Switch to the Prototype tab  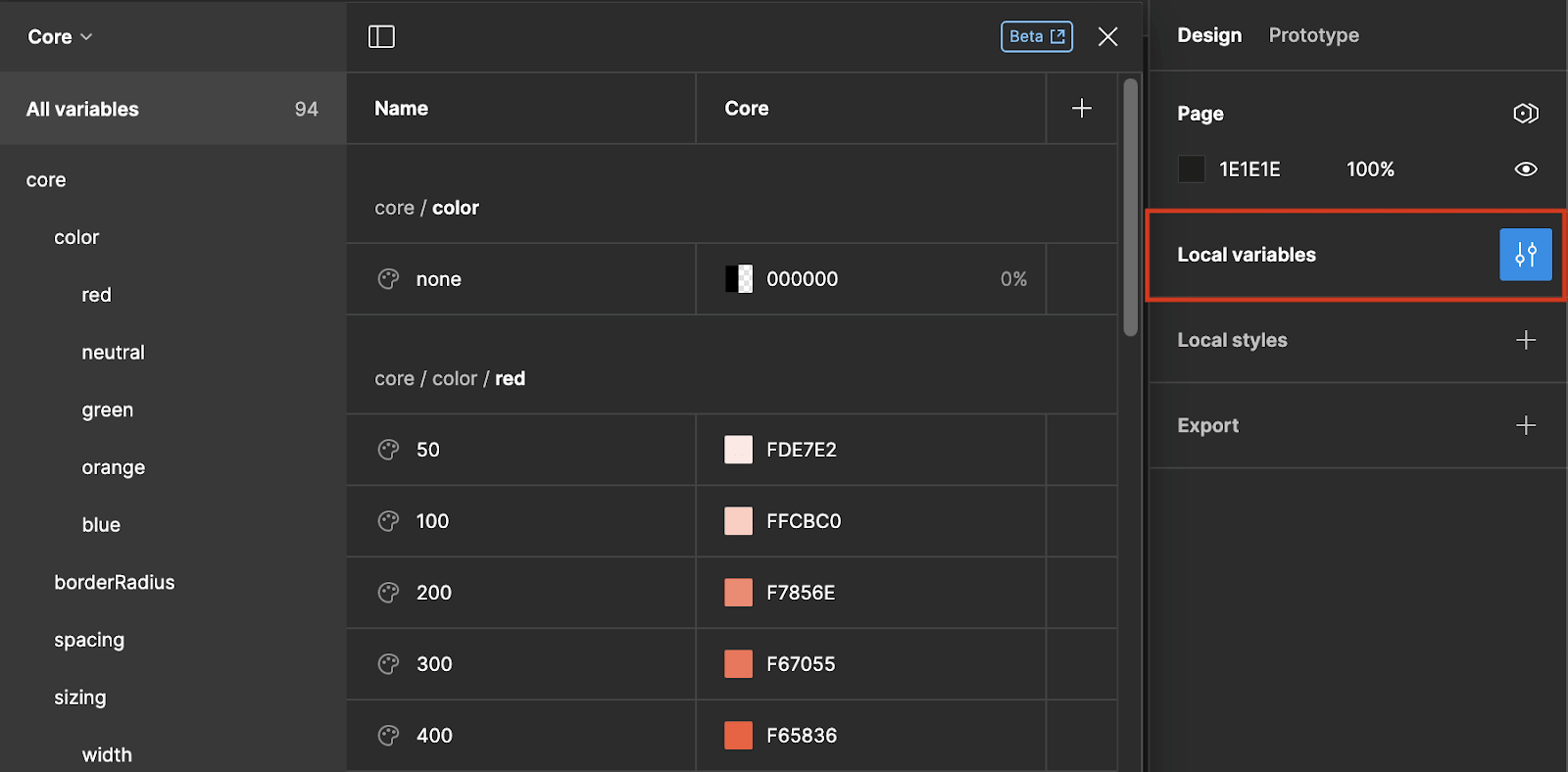(1313, 35)
